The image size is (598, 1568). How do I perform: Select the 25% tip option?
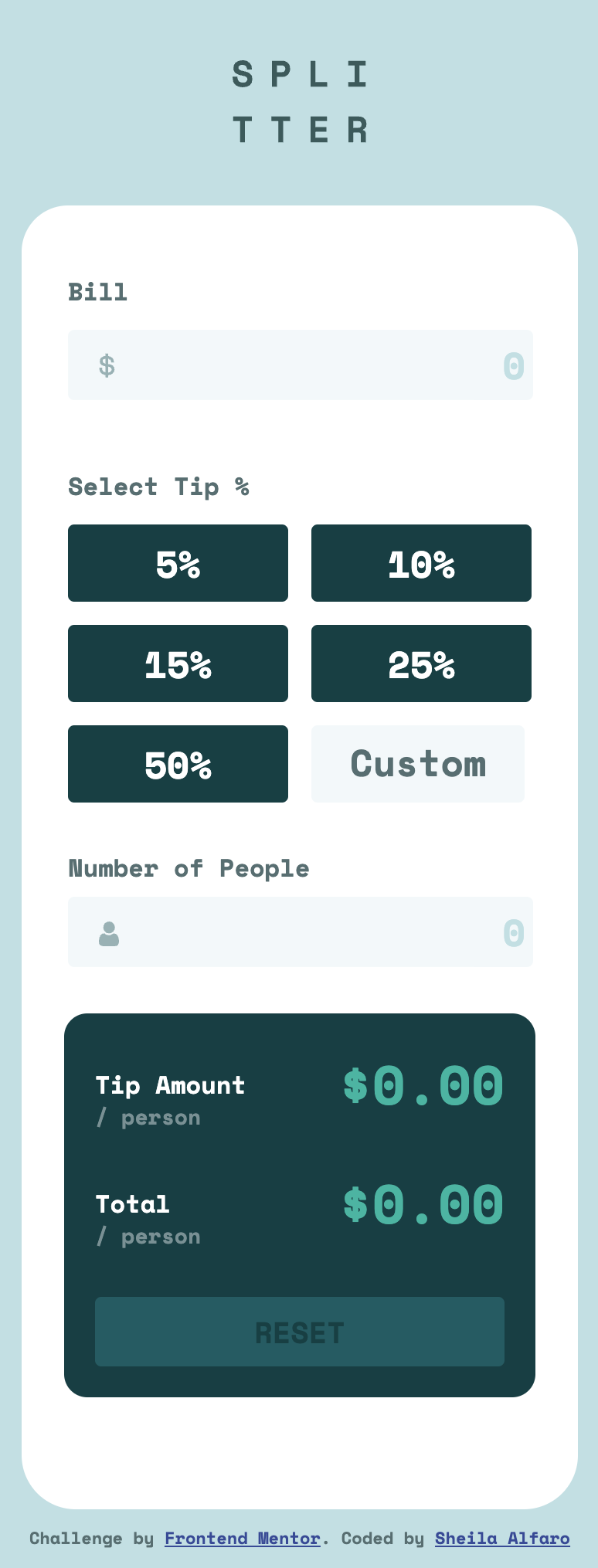(x=421, y=663)
